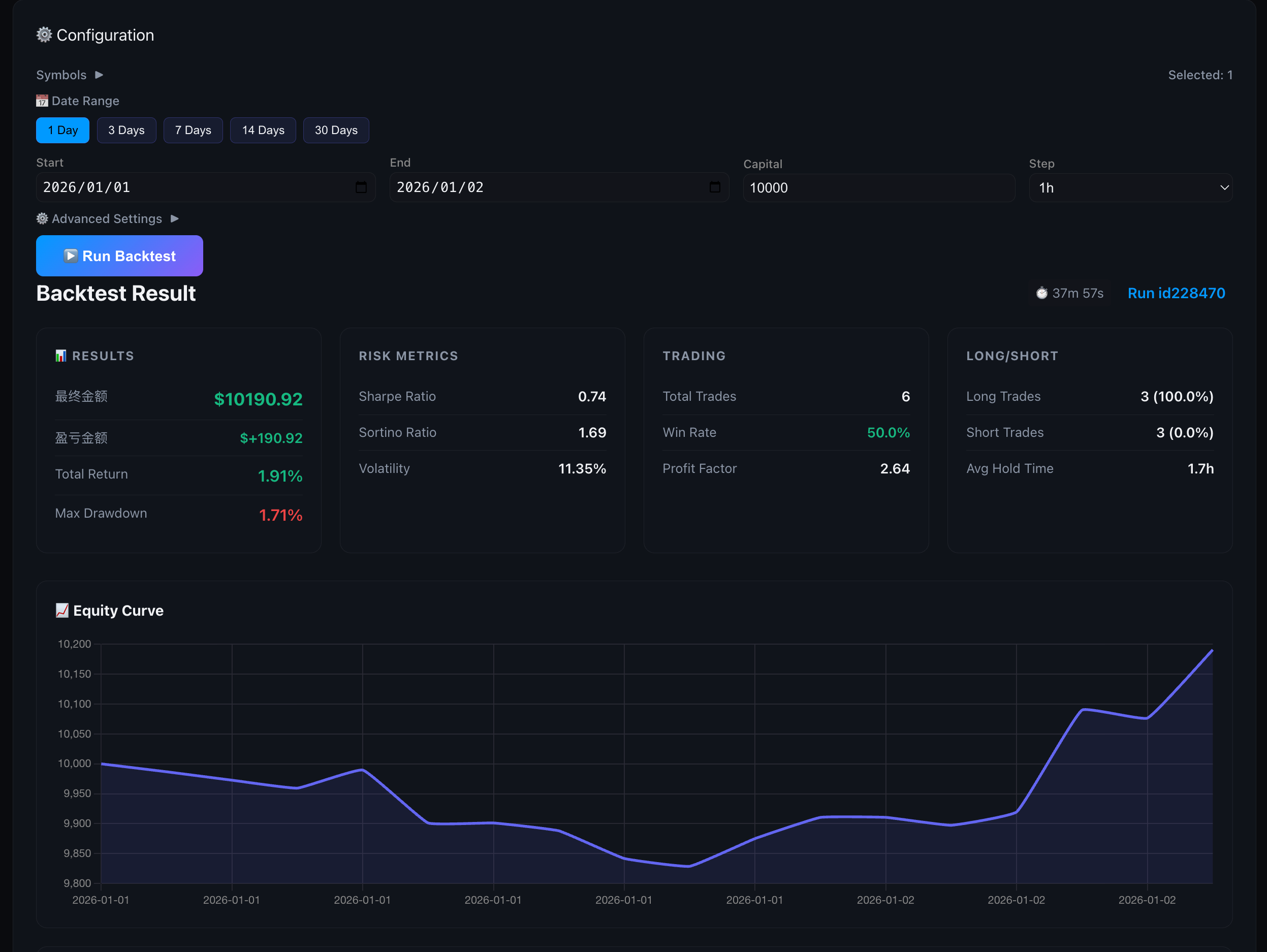
Task: Expand the Advanced Settings disclosure arrow
Action: point(175,219)
